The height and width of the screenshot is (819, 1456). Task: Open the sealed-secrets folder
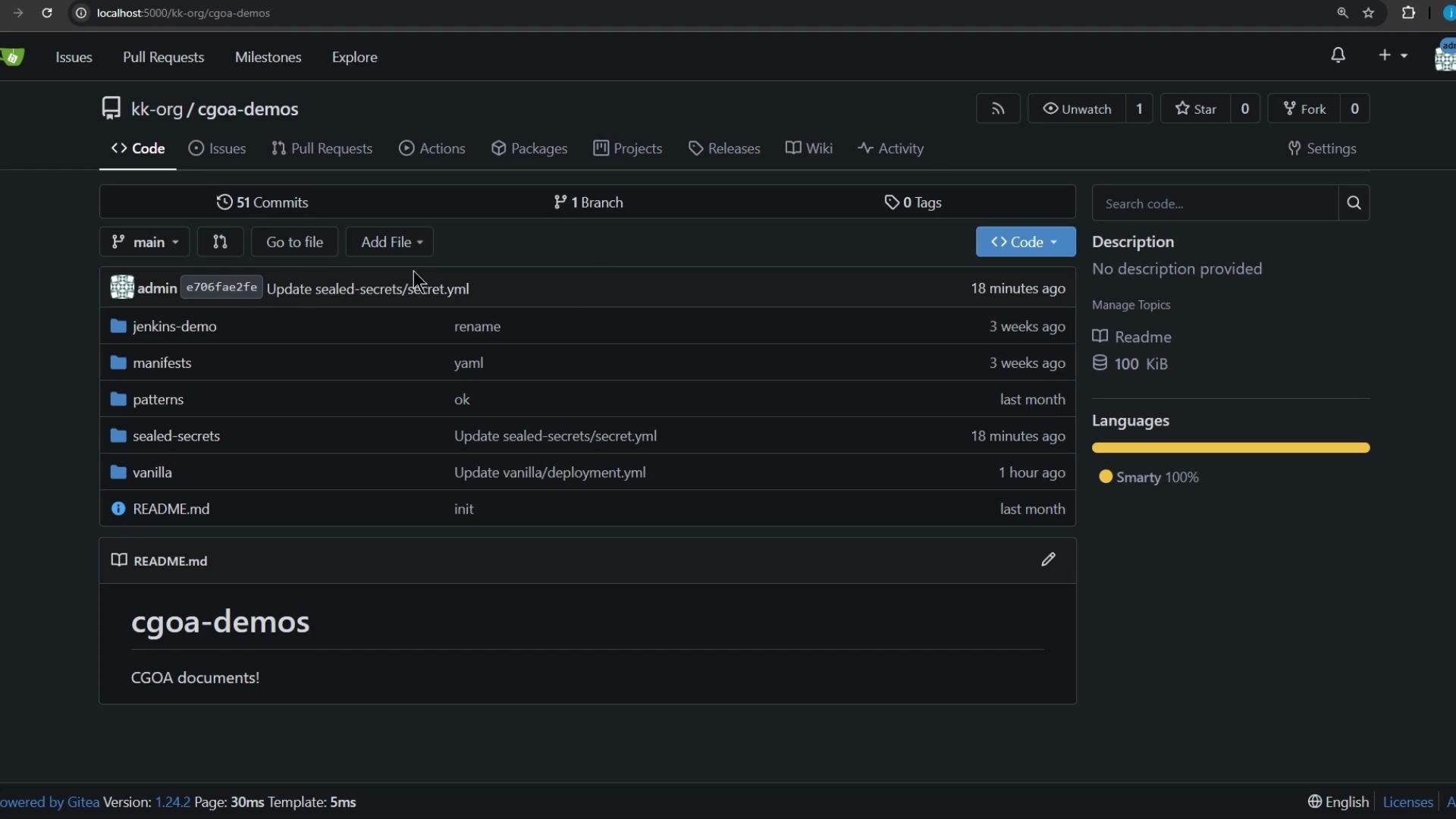tap(177, 436)
